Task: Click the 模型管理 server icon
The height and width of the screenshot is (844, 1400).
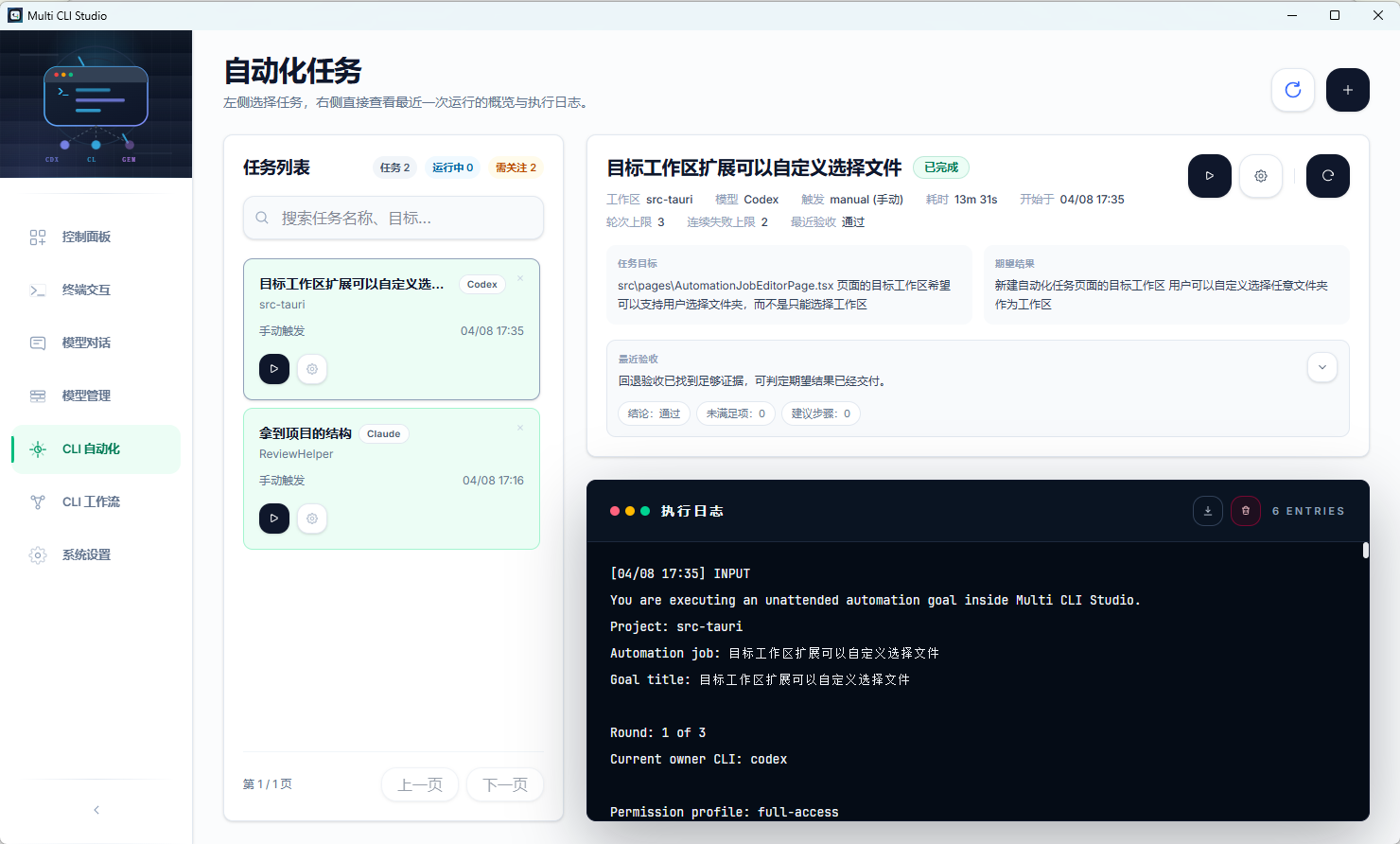Action: tap(38, 396)
